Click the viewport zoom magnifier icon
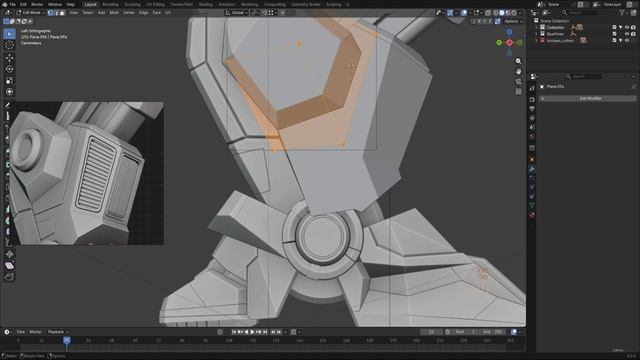The width and height of the screenshot is (640, 360). [x=518, y=61]
